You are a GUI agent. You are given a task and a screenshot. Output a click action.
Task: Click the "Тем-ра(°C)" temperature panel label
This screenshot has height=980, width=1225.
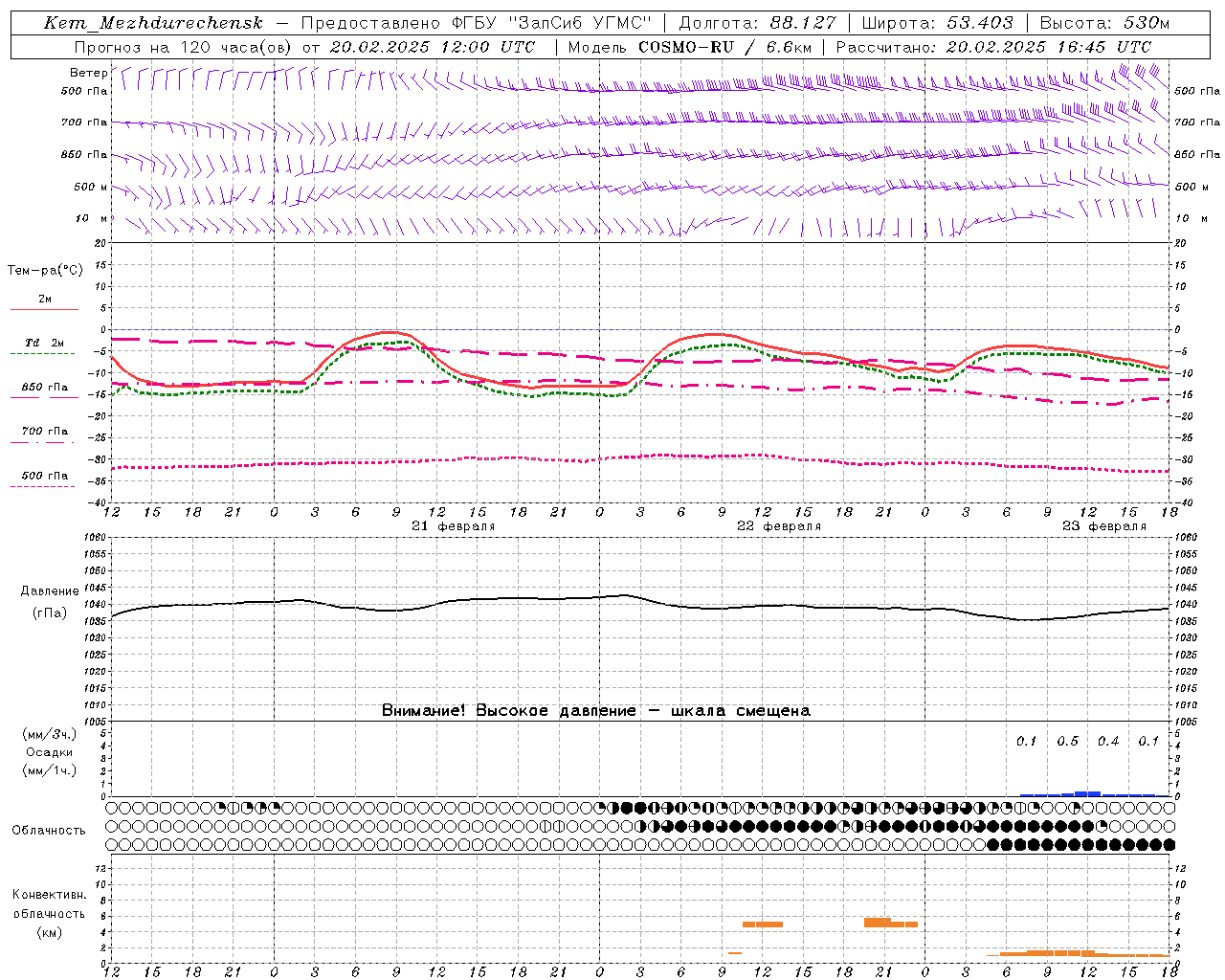(x=45, y=271)
